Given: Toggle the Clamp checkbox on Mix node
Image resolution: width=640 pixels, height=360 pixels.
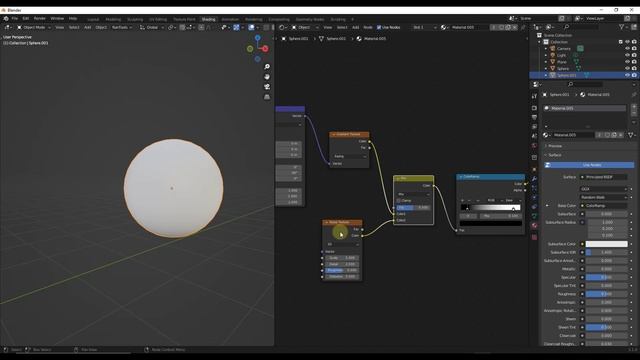Looking at the screenshot, I should coord(399,201).
